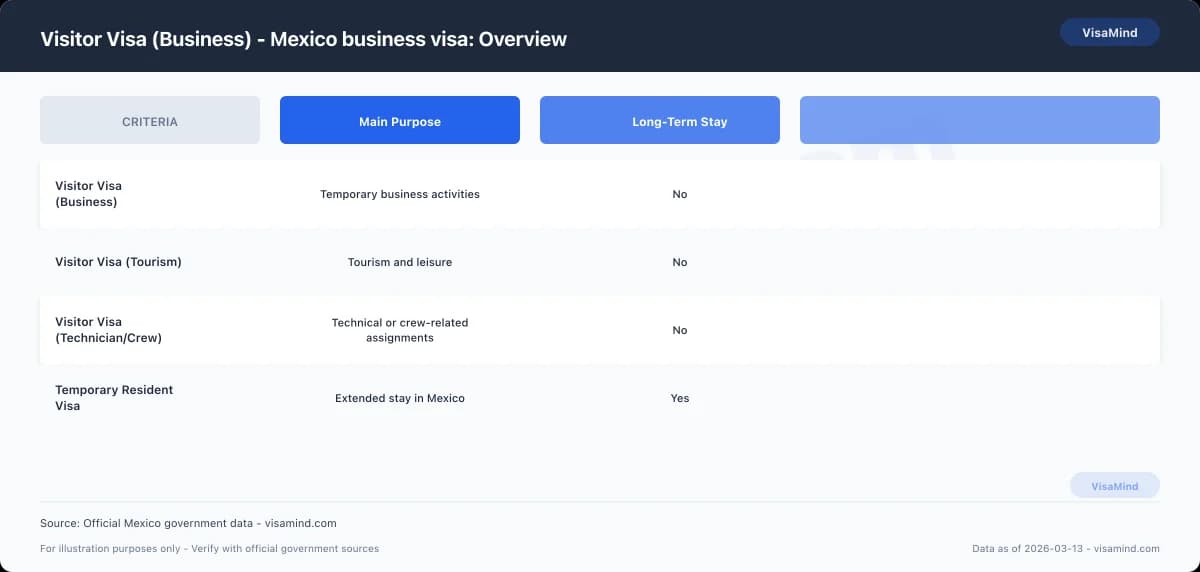1200x572 pixels.
Task: Click the Visitor Visa (Technician/Crew) row label
Action: [108, 330]
